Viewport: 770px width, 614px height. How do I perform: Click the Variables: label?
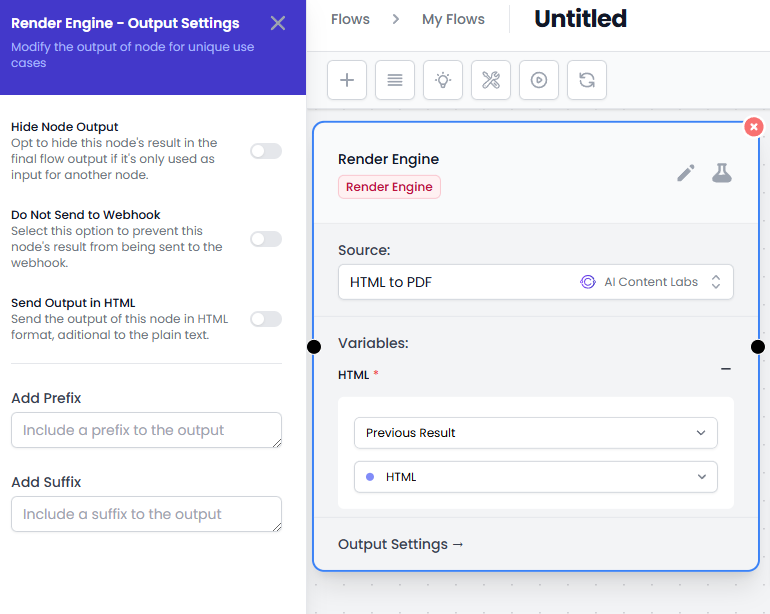click(373, 343)
